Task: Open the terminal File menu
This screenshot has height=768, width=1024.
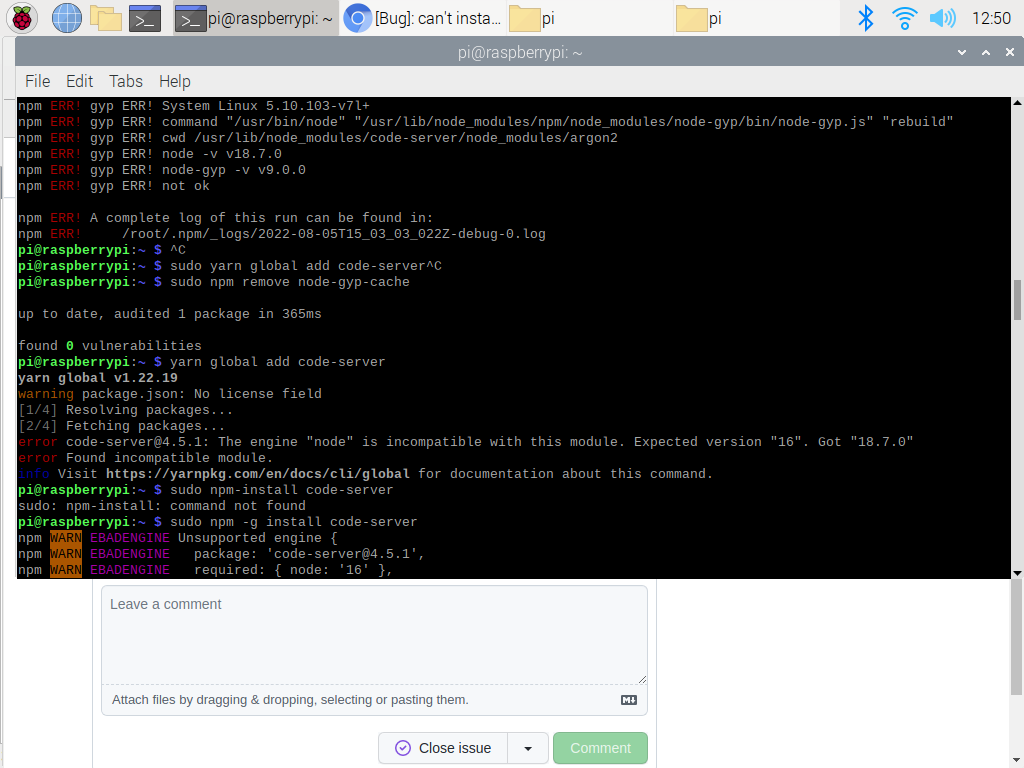Action: (x=37, y=81)
